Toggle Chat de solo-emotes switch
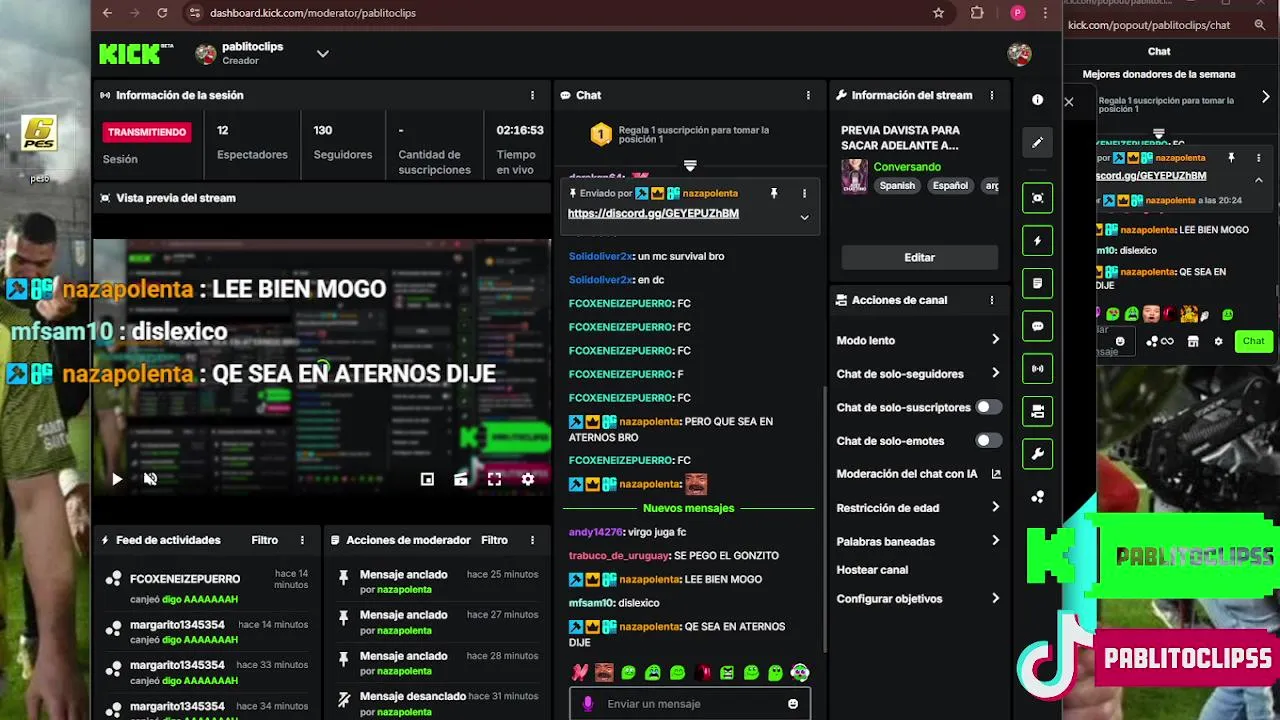The height and width of the screenshot is (720, 1280). point(989,441)
